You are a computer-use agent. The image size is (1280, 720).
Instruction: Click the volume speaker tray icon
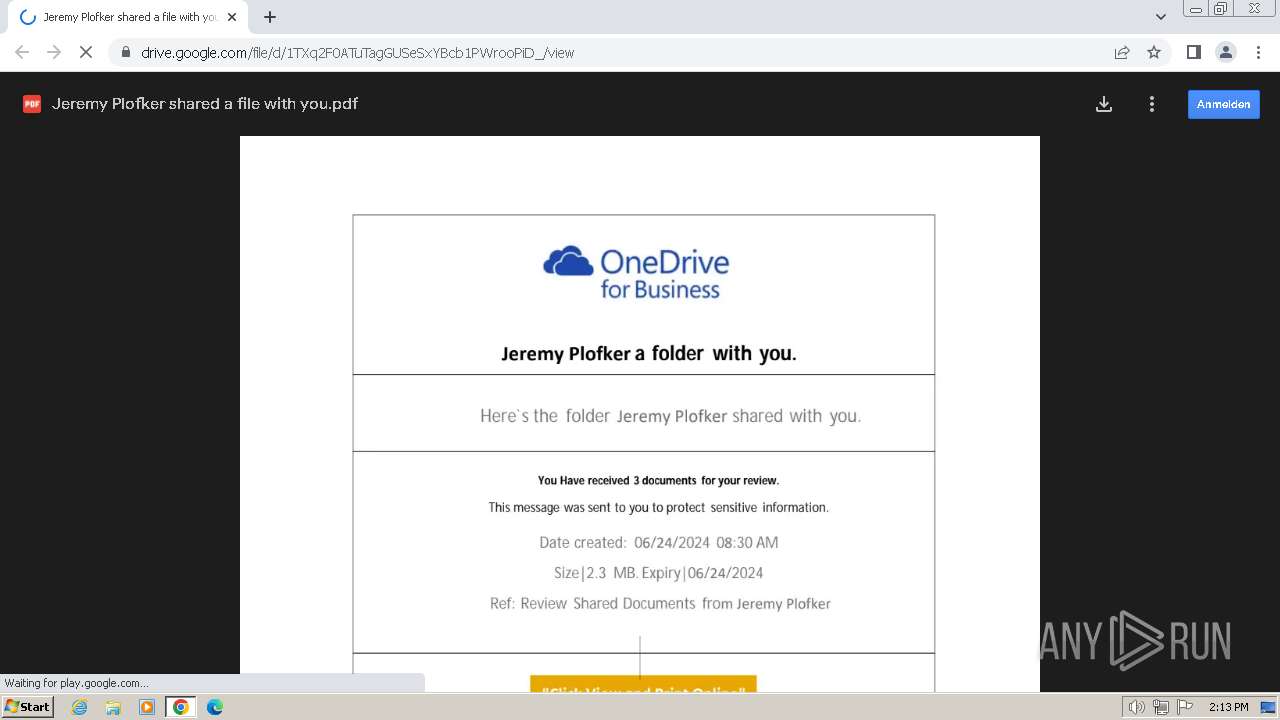pyautogui.click(x=1137, y=707)
